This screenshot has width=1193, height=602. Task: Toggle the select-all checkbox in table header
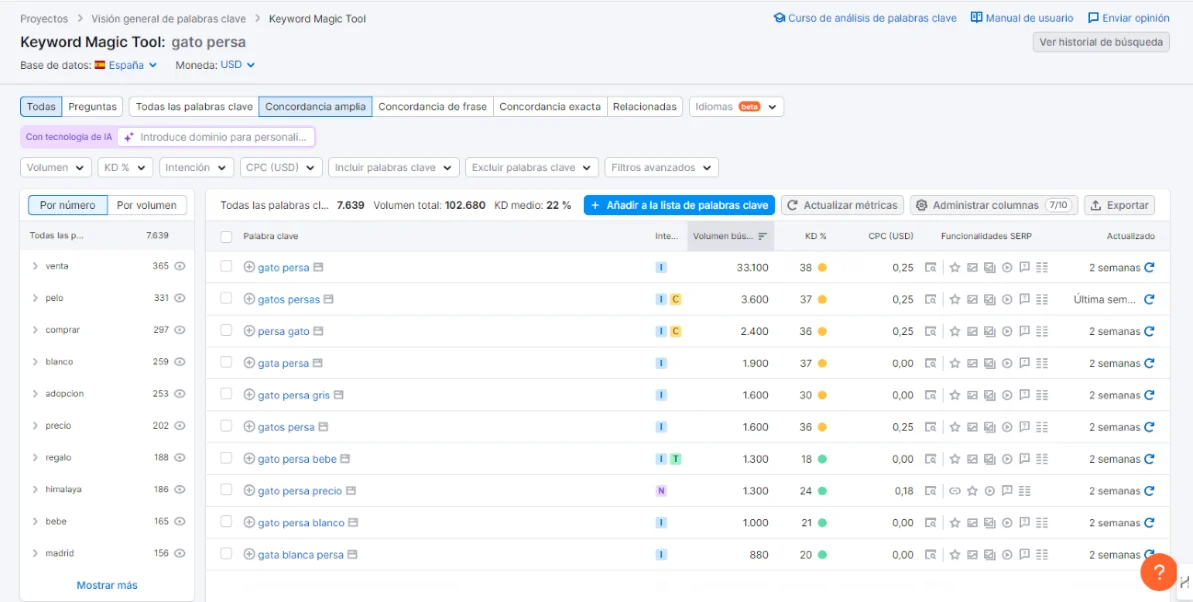(226, 237)
